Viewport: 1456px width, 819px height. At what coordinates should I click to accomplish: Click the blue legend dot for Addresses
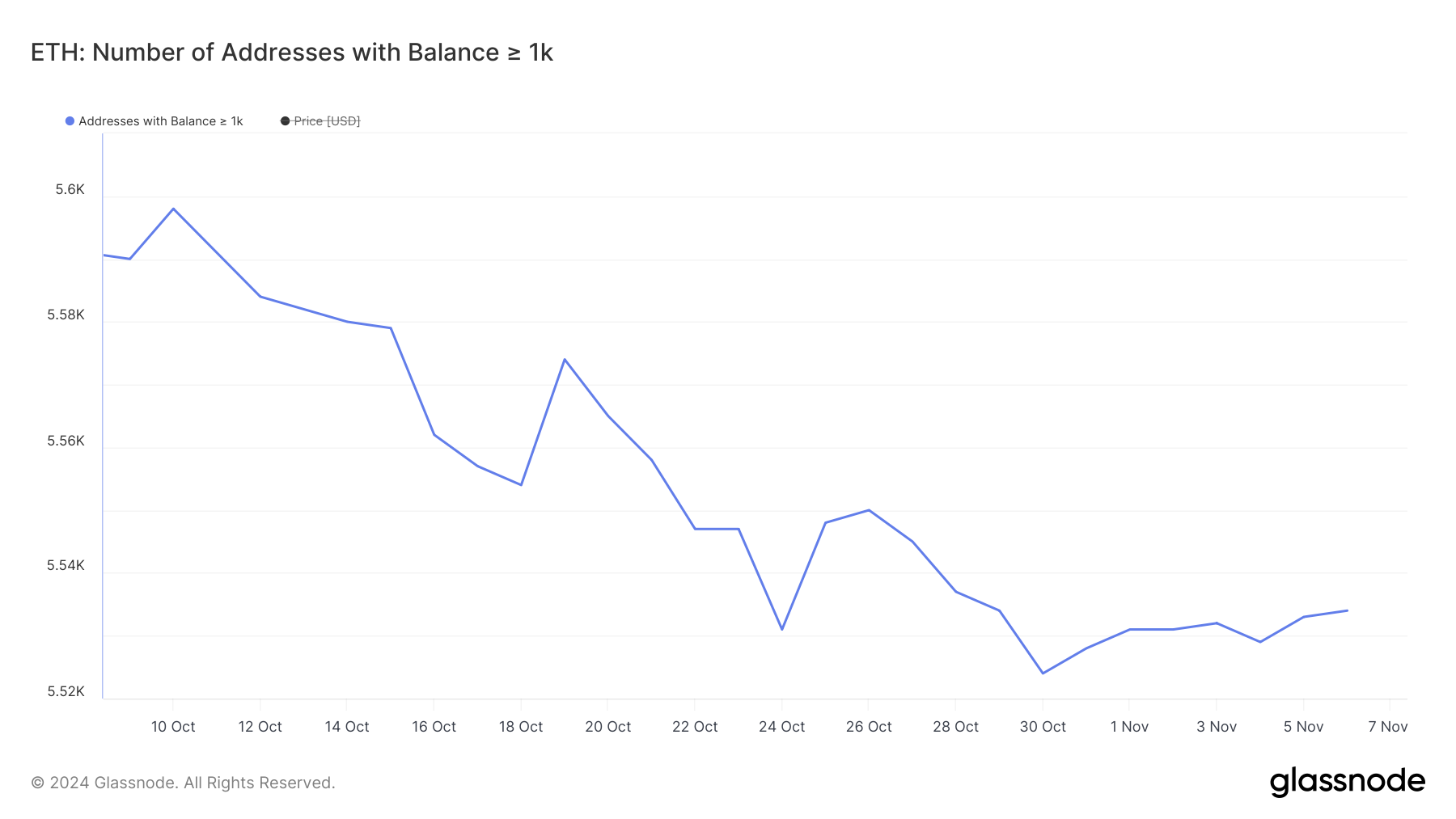(70, 121)
